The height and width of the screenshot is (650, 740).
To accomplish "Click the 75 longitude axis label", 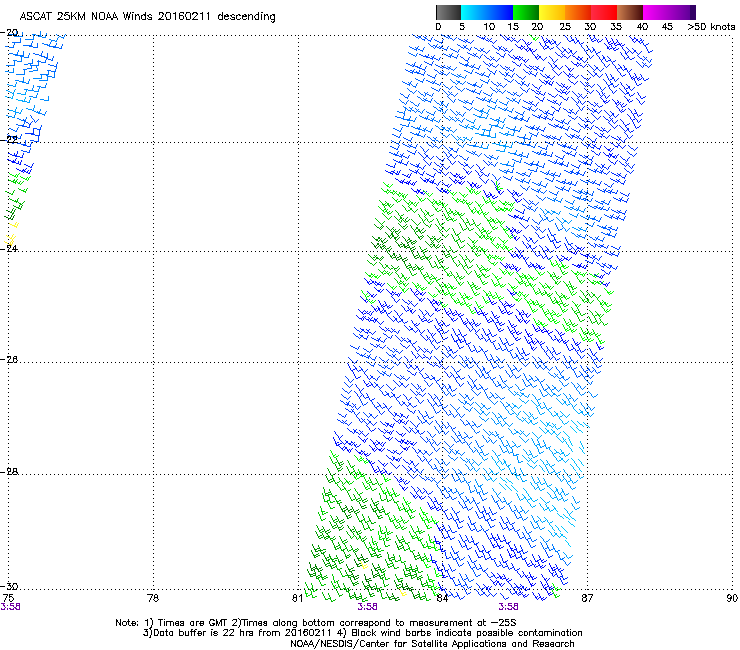I will 8,598.
